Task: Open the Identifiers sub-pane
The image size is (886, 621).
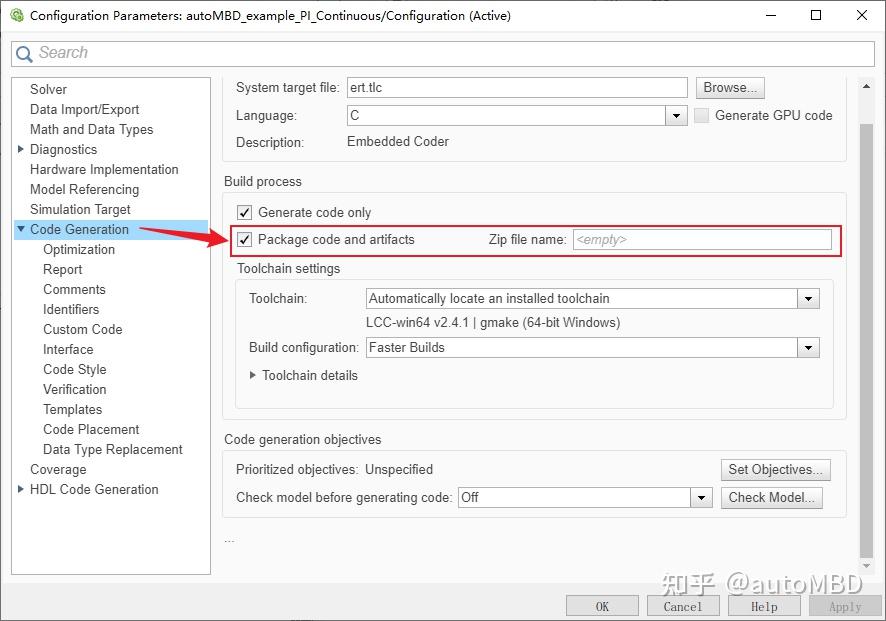Action: point(71,309)
